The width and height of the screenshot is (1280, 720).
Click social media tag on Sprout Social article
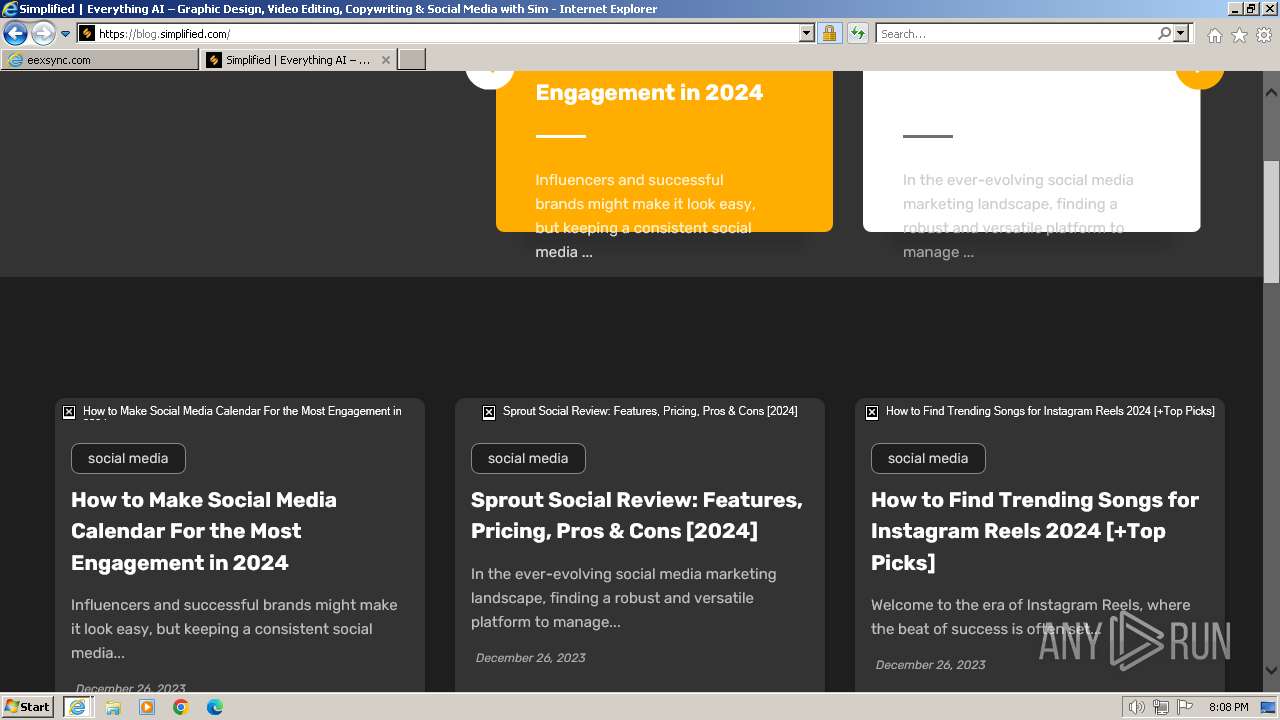pyautogui.click(x=528, y=458)
